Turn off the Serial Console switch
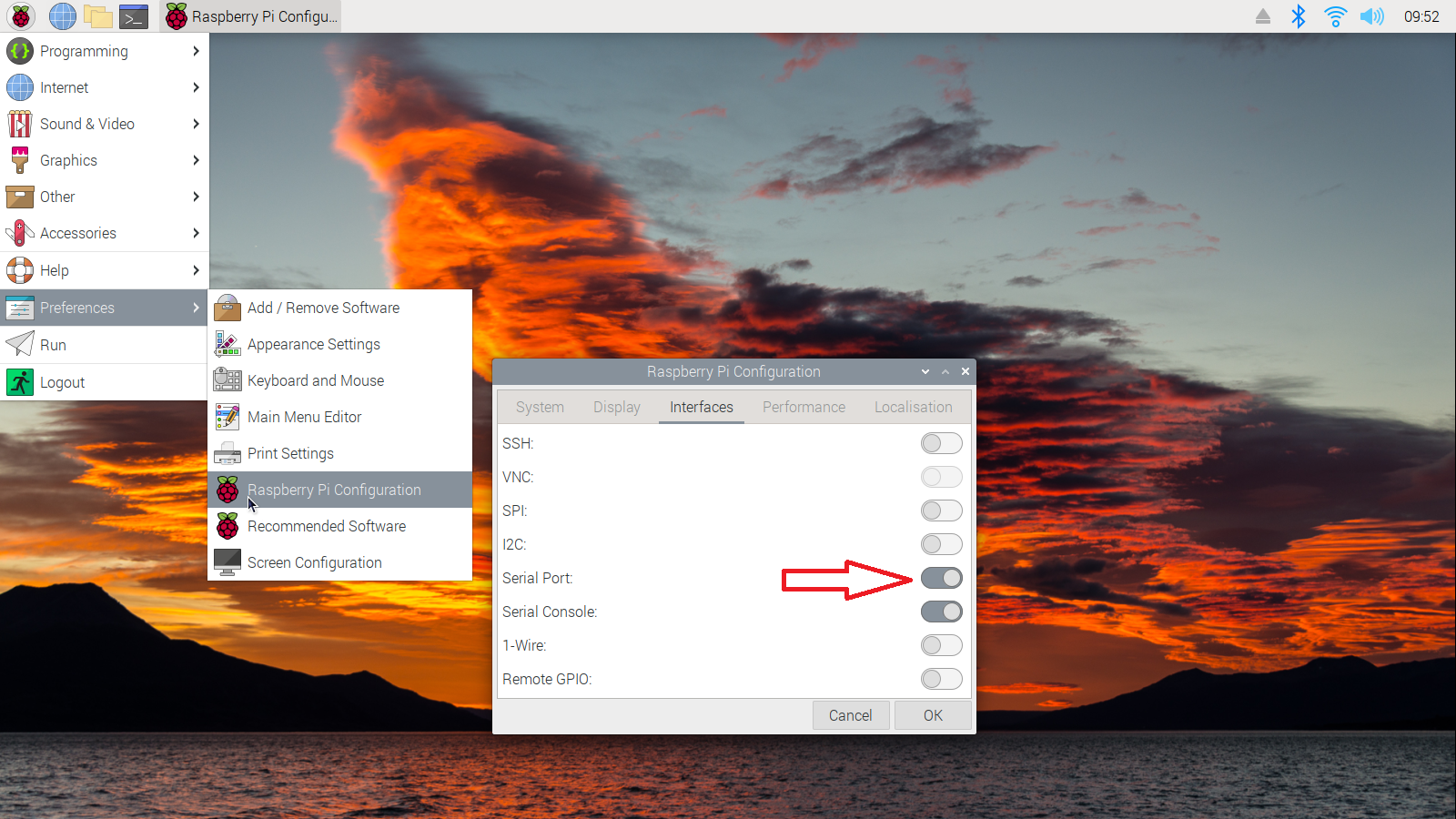This screenshot has height=819, width=1456. (x=942, y=612)
